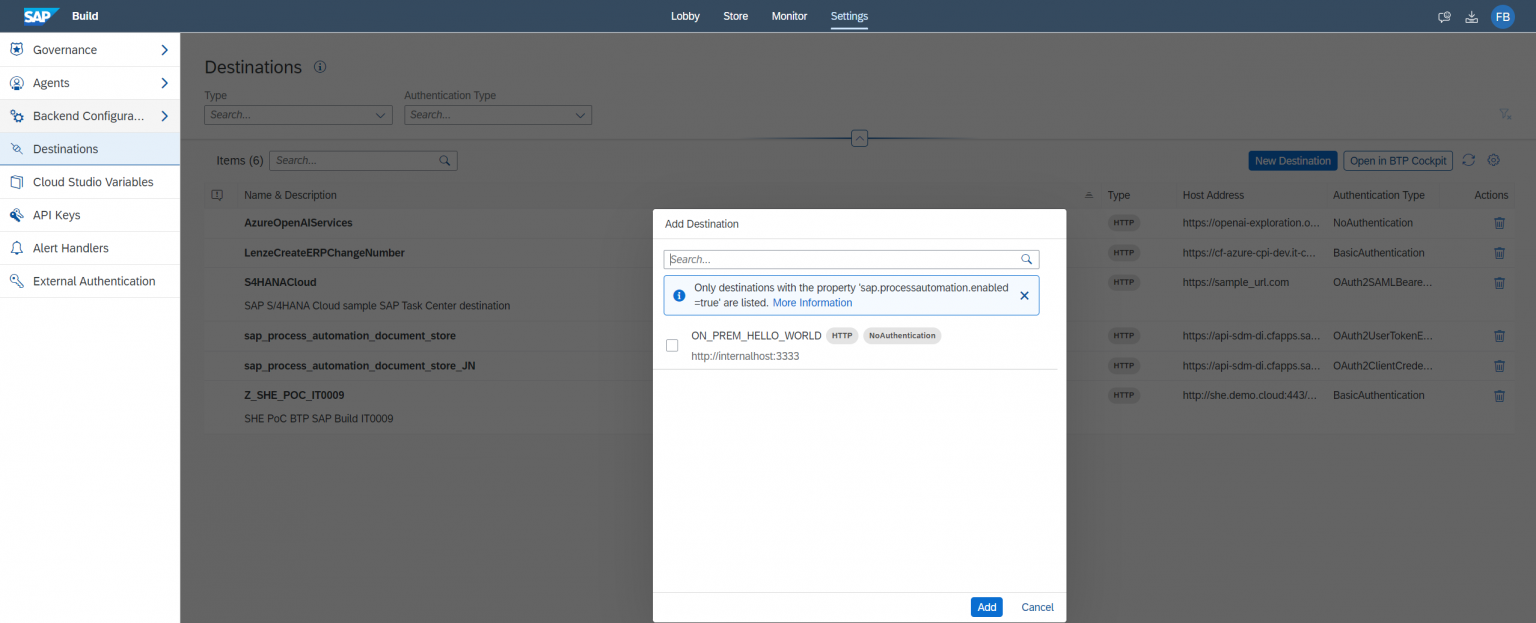Click the Add button
Screen dimensions: 1536x623
pos(986,607)
